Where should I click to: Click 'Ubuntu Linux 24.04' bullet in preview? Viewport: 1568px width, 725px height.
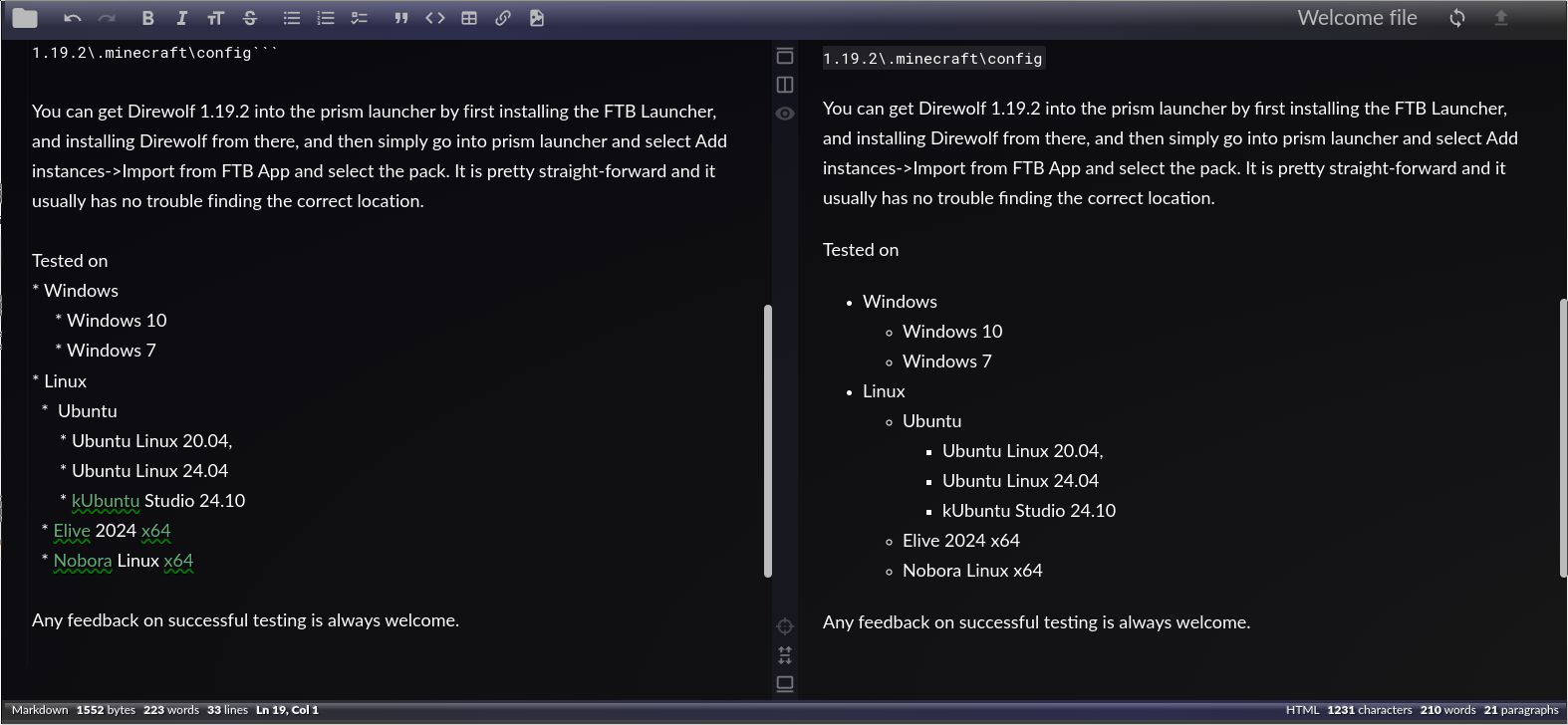[1020, 481]
